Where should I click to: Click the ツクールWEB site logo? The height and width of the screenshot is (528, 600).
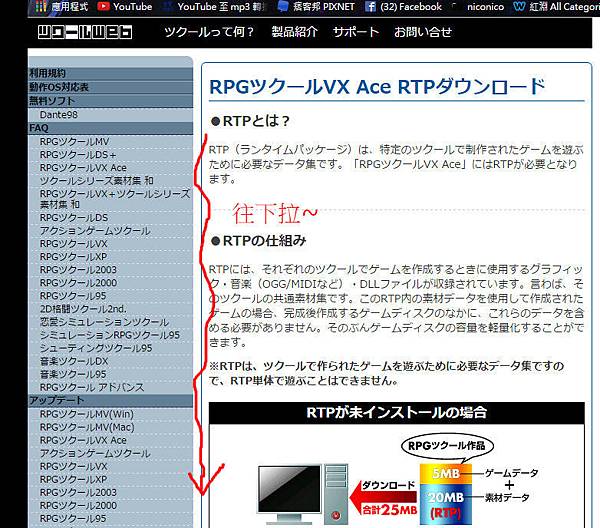coord(85,32)
